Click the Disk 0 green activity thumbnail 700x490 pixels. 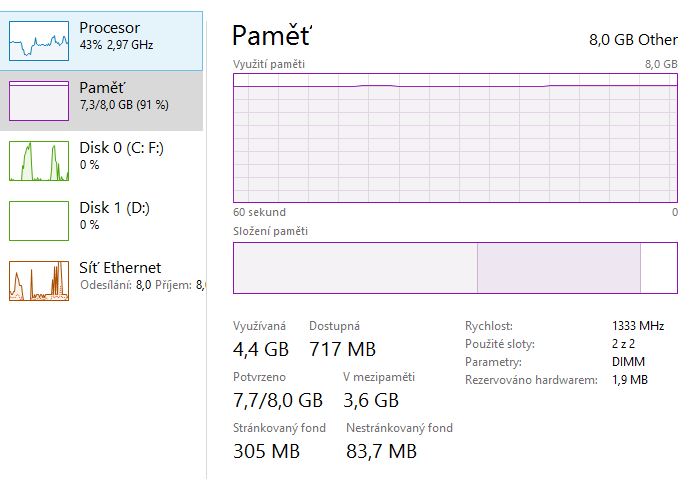(x=38, y=161)
